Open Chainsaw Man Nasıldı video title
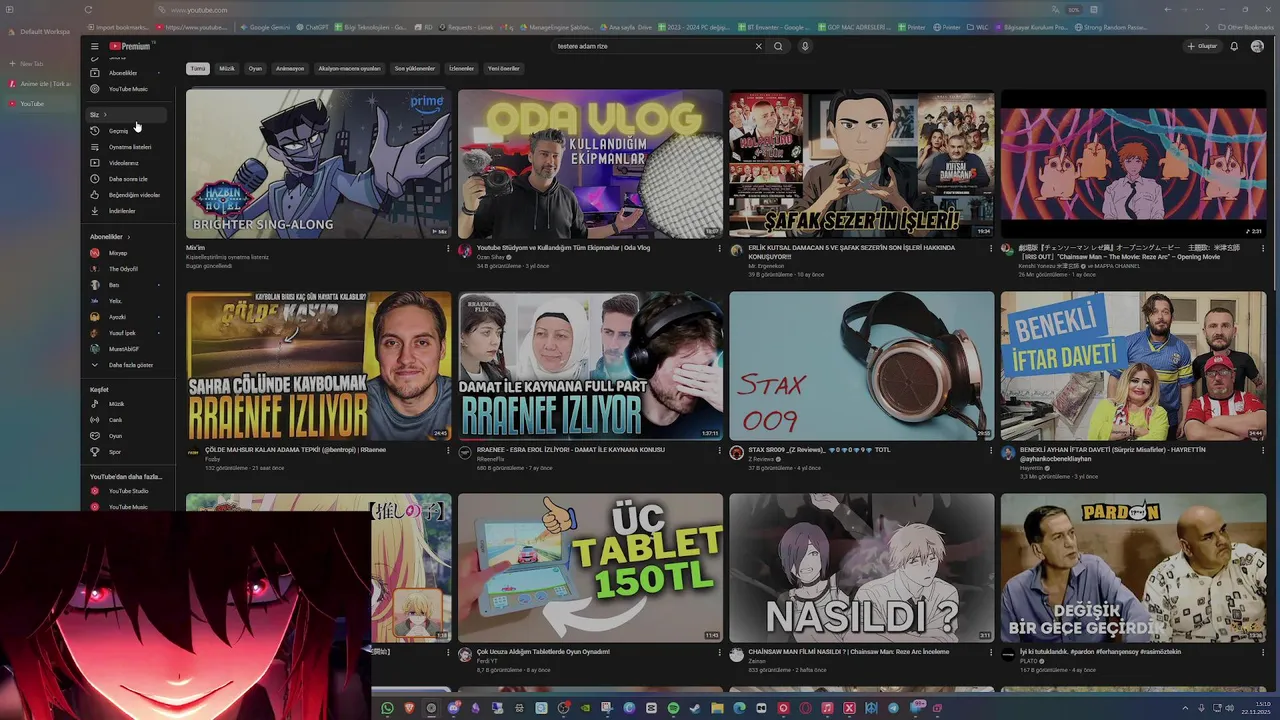Screen dimensions: 1280x720 point(849,652)
